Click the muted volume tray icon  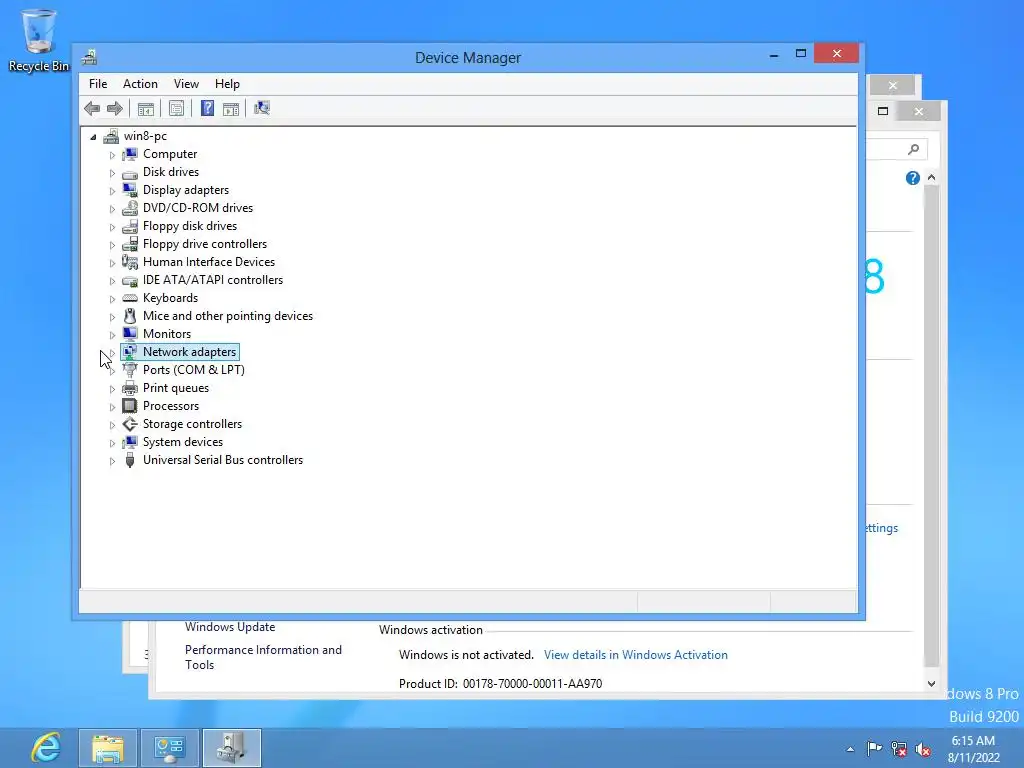(x=923, y=749)
